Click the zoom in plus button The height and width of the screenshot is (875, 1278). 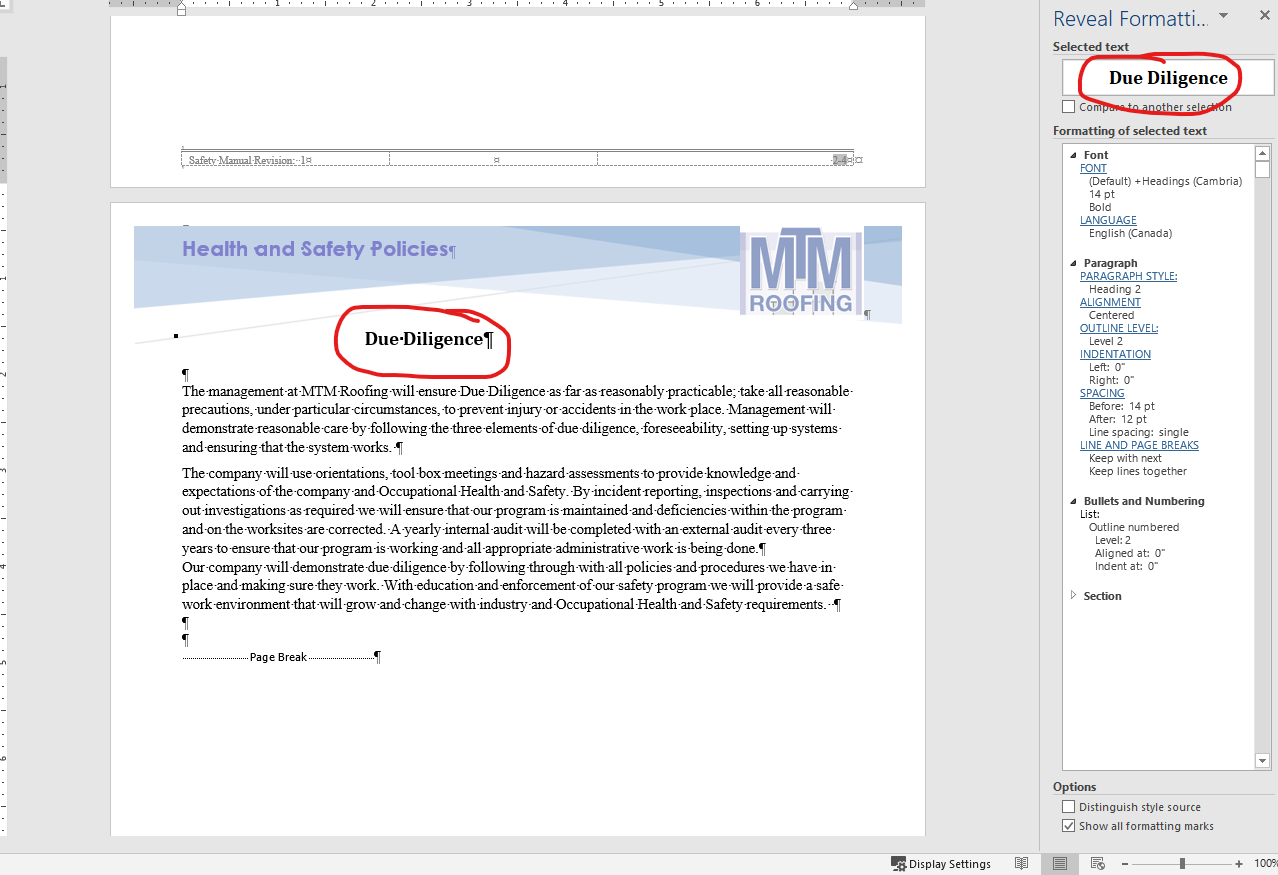tap(1239, 864)
